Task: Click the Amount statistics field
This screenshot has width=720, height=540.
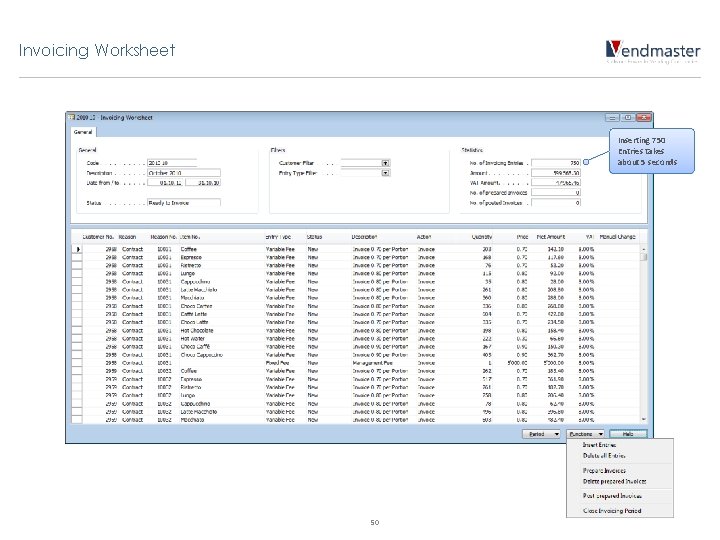Action: pyautogui.click(x=556, y=173)
